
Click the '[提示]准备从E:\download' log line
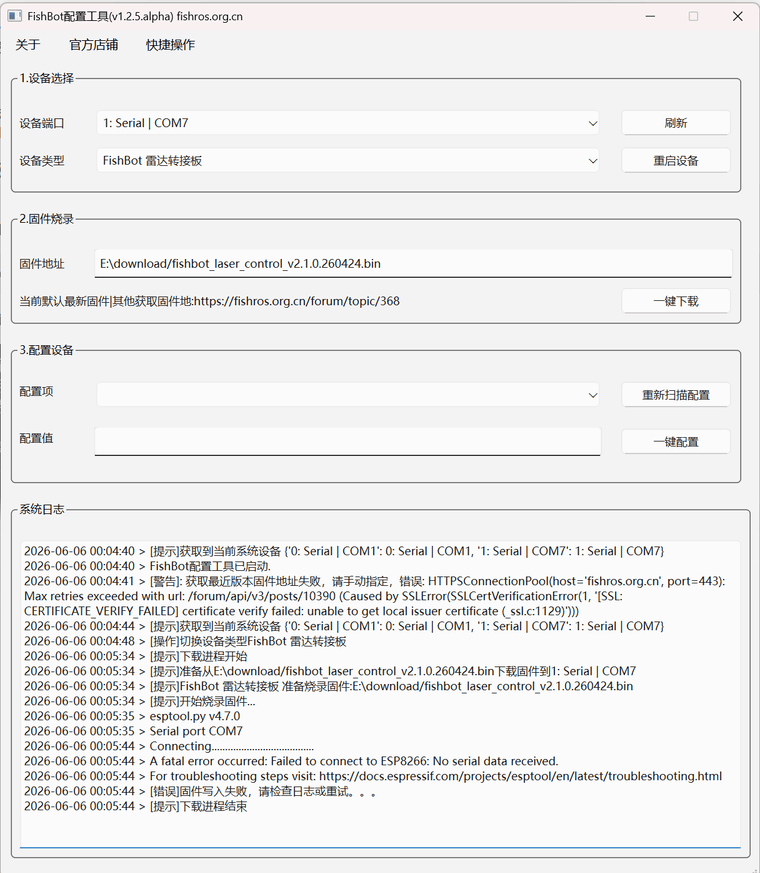330,671
